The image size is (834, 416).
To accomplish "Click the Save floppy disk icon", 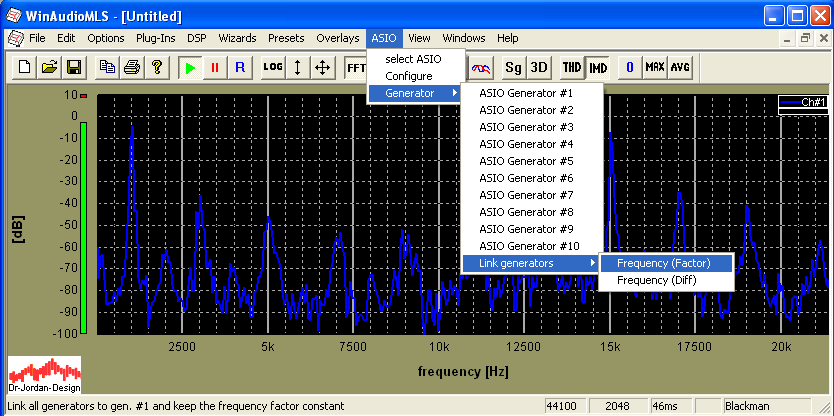I will pyautogui.click(x=73, y=67).
